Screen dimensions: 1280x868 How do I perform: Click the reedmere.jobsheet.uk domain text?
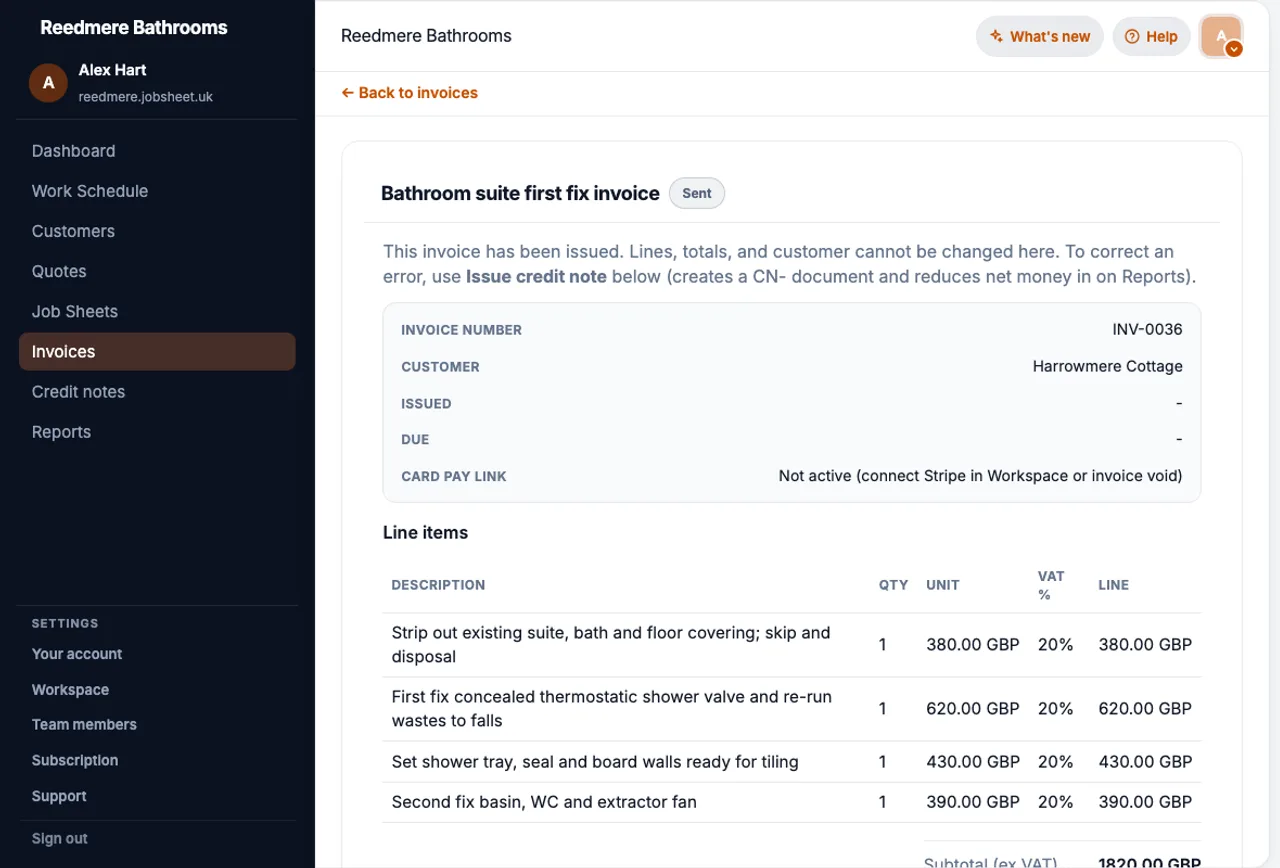[x=146, y=97]
